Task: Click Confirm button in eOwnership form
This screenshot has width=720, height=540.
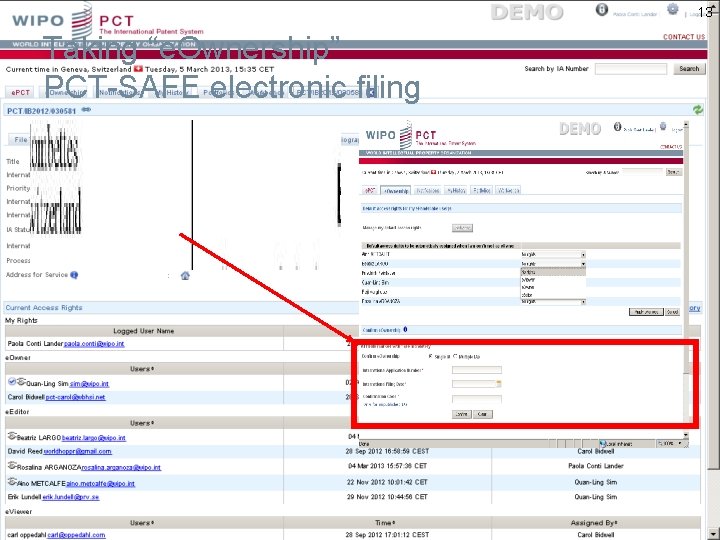Action: [x=461, y=414]
